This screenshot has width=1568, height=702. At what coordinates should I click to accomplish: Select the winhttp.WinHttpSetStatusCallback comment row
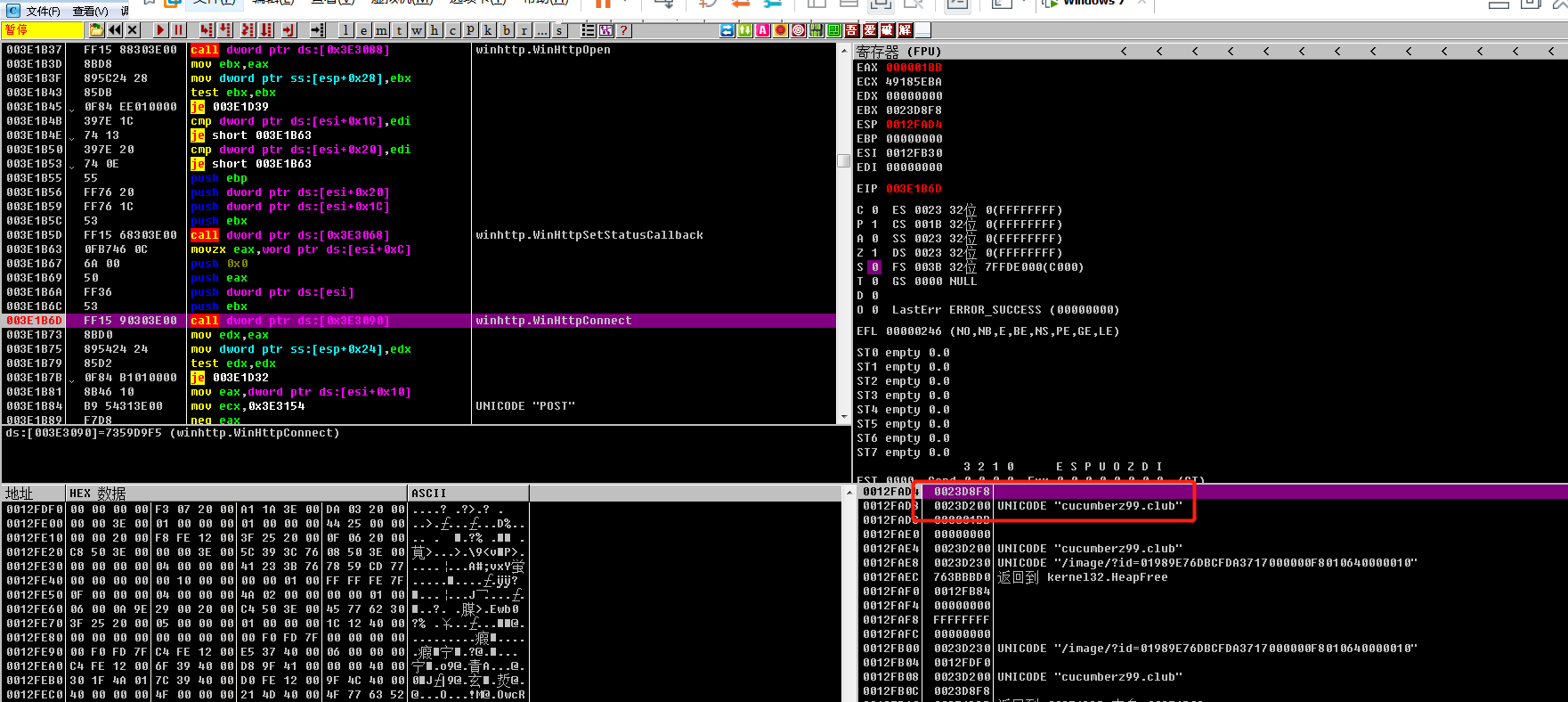(x=589, y=235)
